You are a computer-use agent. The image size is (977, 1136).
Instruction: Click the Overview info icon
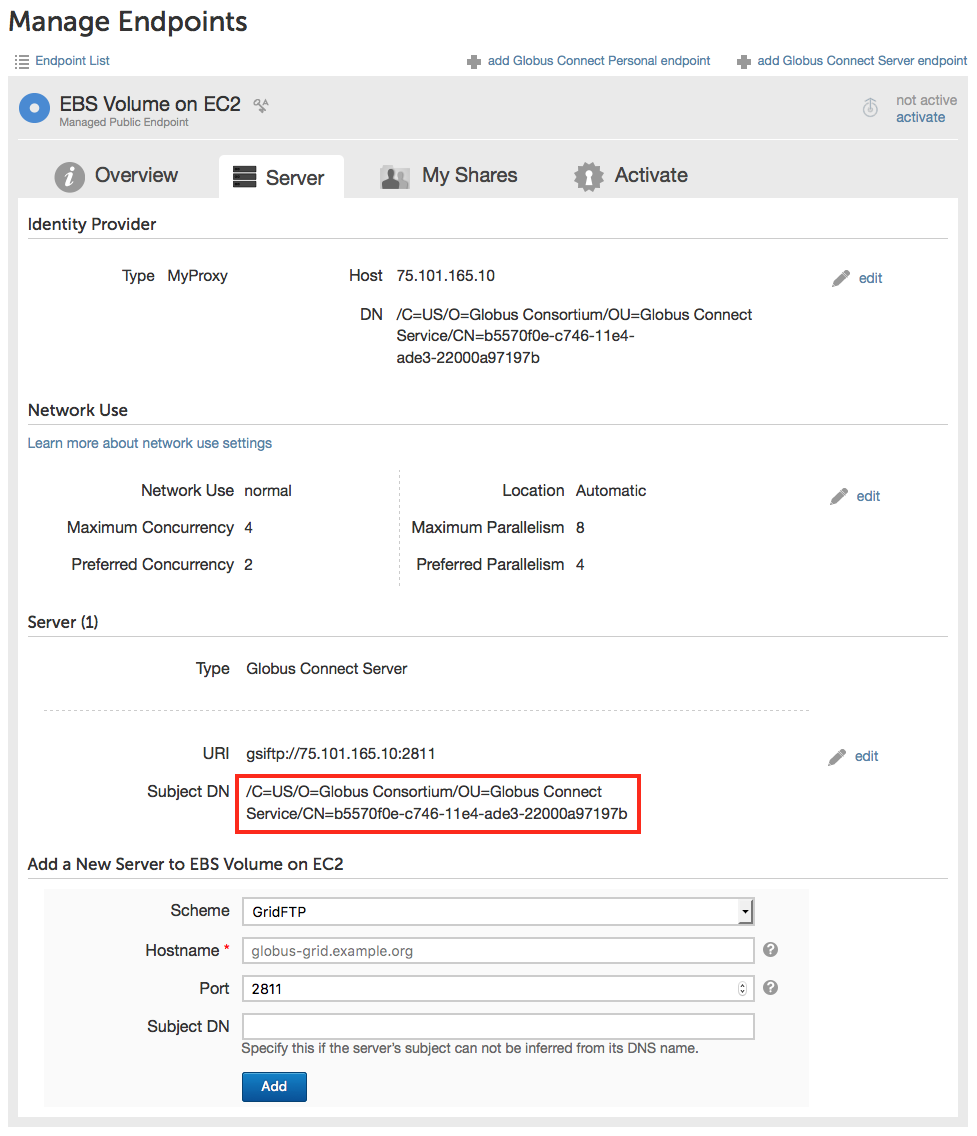[70, 177]
